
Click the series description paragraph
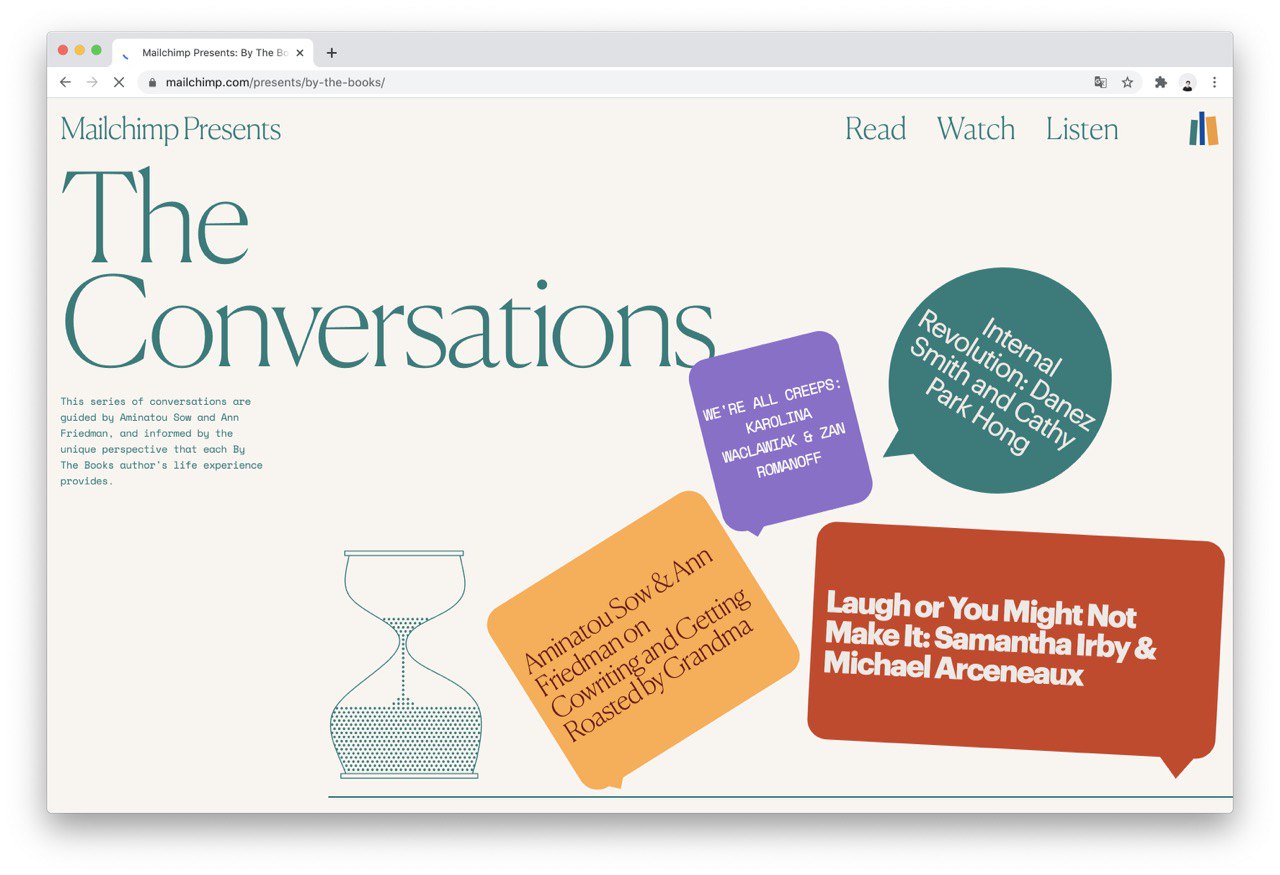pos(162,441)
